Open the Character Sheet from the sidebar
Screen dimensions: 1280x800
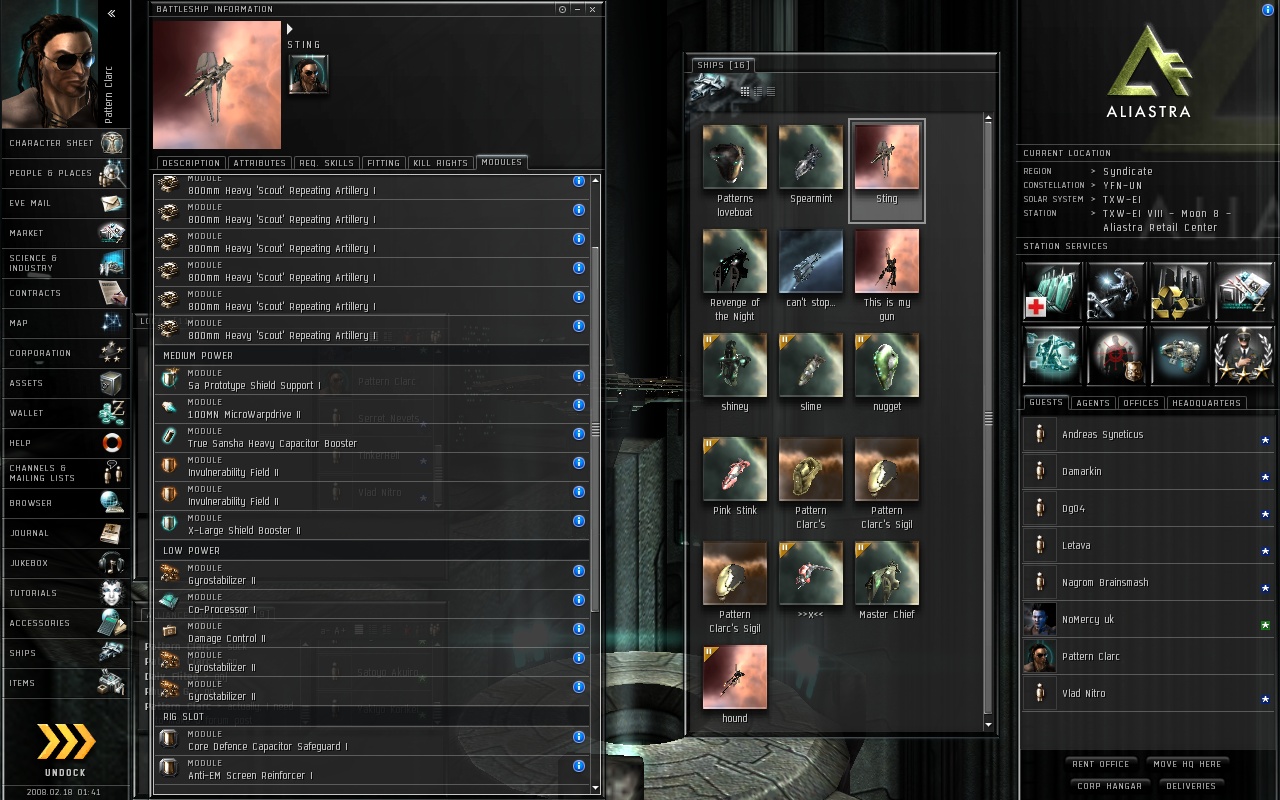65,143
